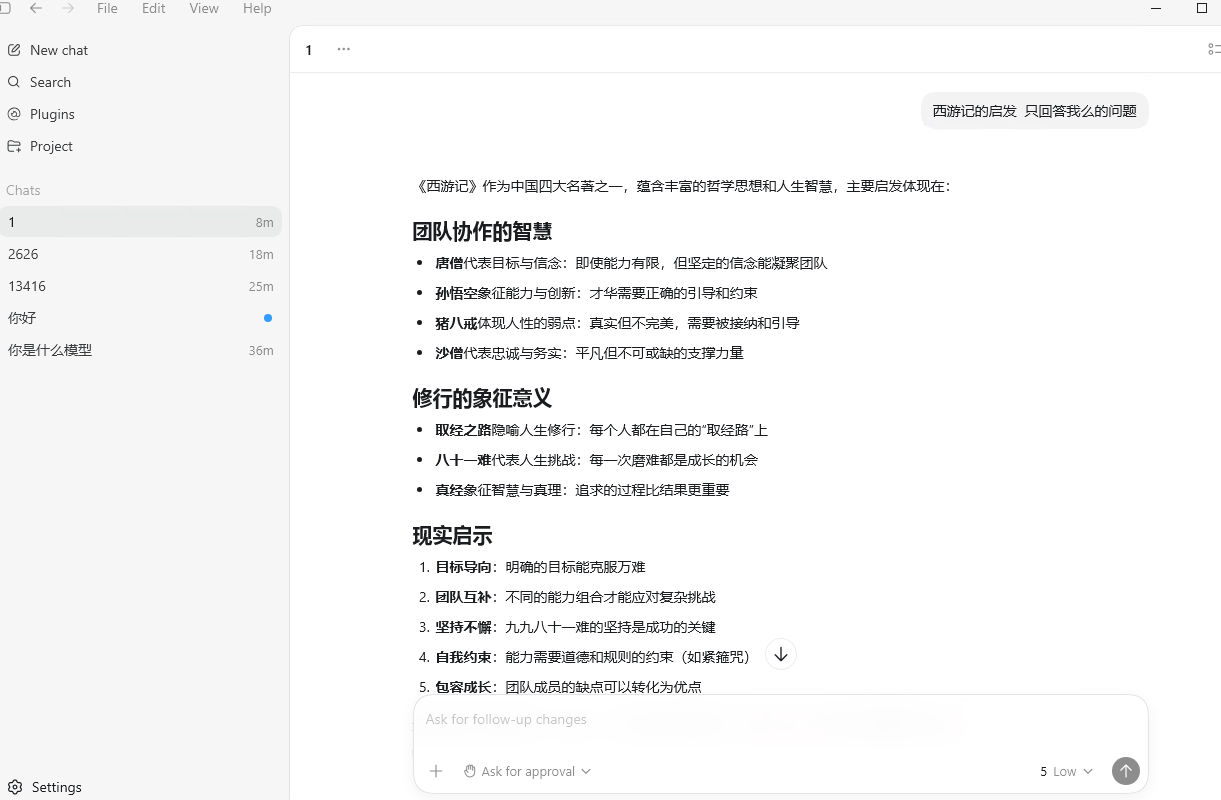Screen dimensions: 1221x800
Task: Open the Help menu
Action: [257, 8]
